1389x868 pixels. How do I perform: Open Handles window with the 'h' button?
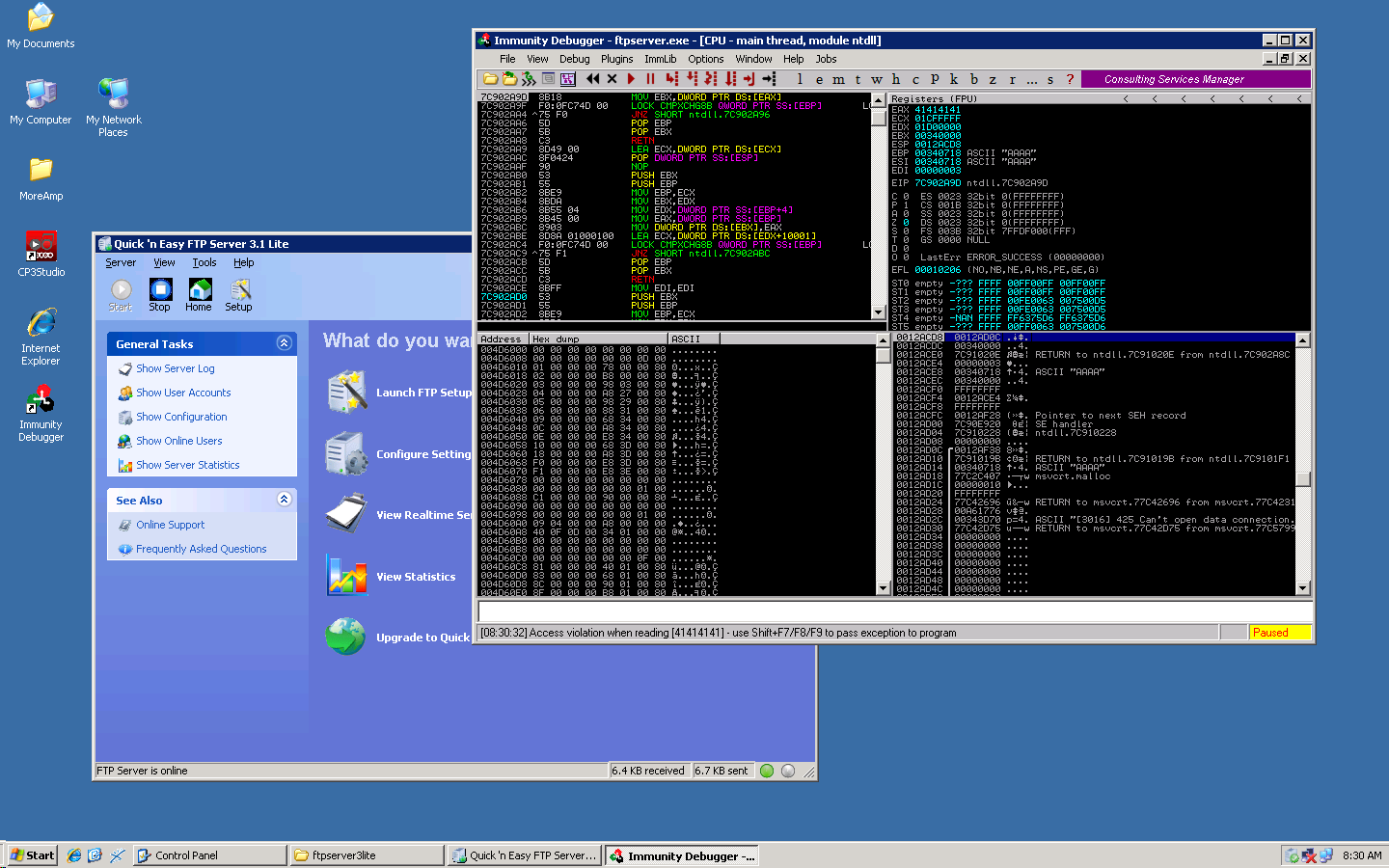pyautogui.click(x=896, y=79)
